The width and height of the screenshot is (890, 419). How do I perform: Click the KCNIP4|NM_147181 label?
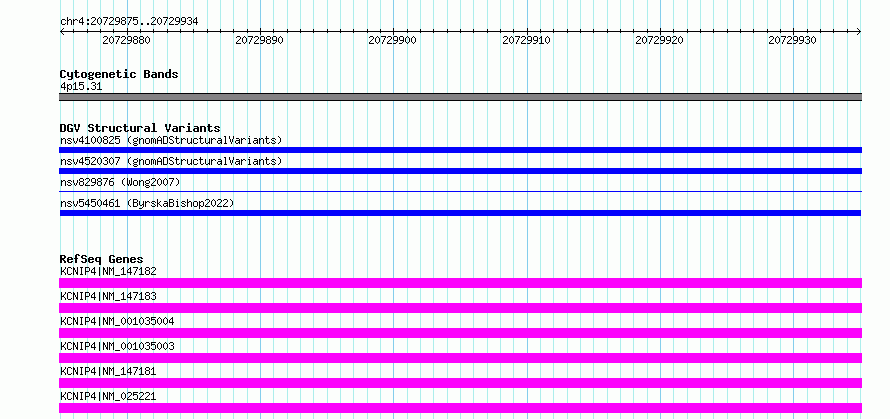coord(108,371)
